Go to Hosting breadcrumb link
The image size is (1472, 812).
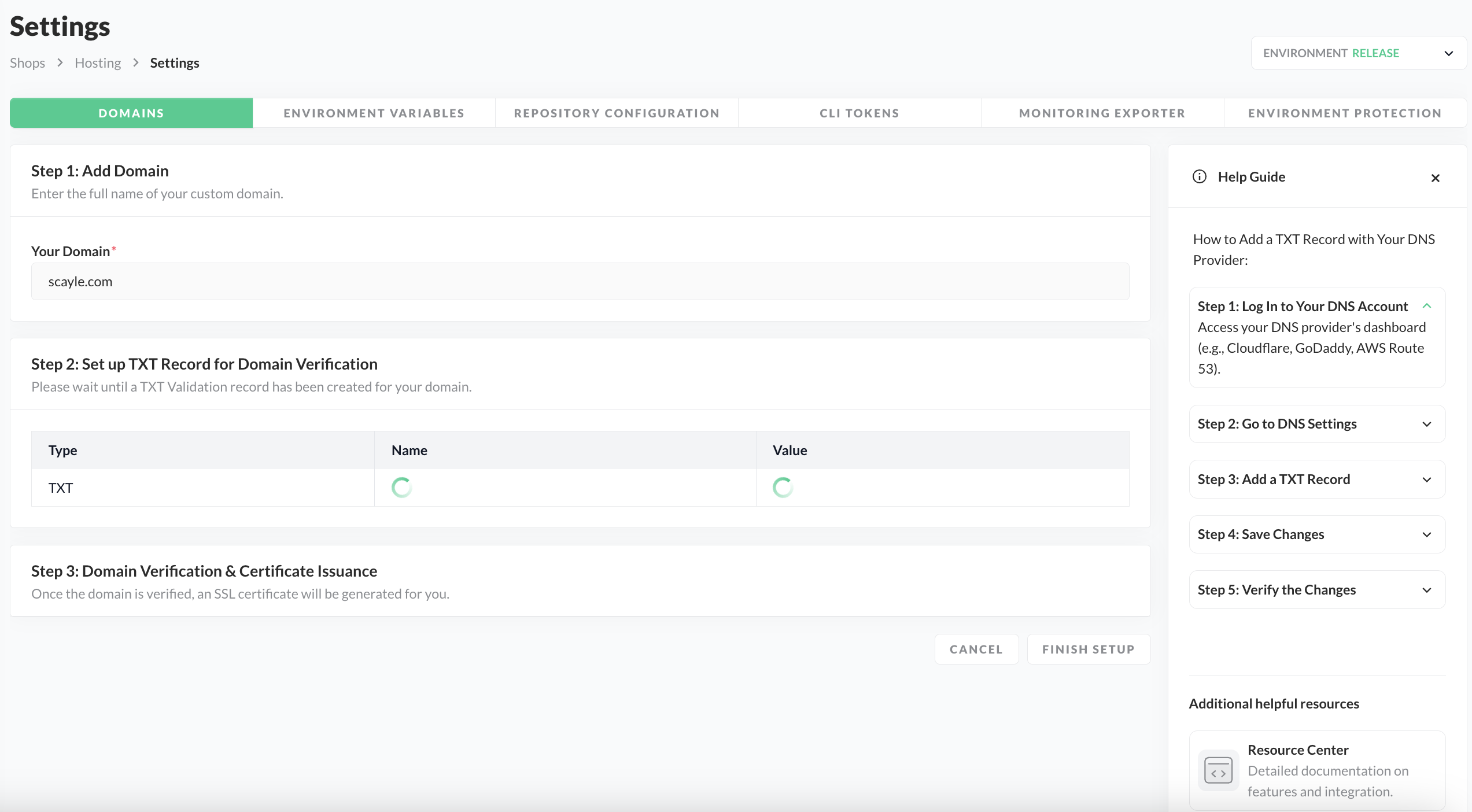click(98, 62)
